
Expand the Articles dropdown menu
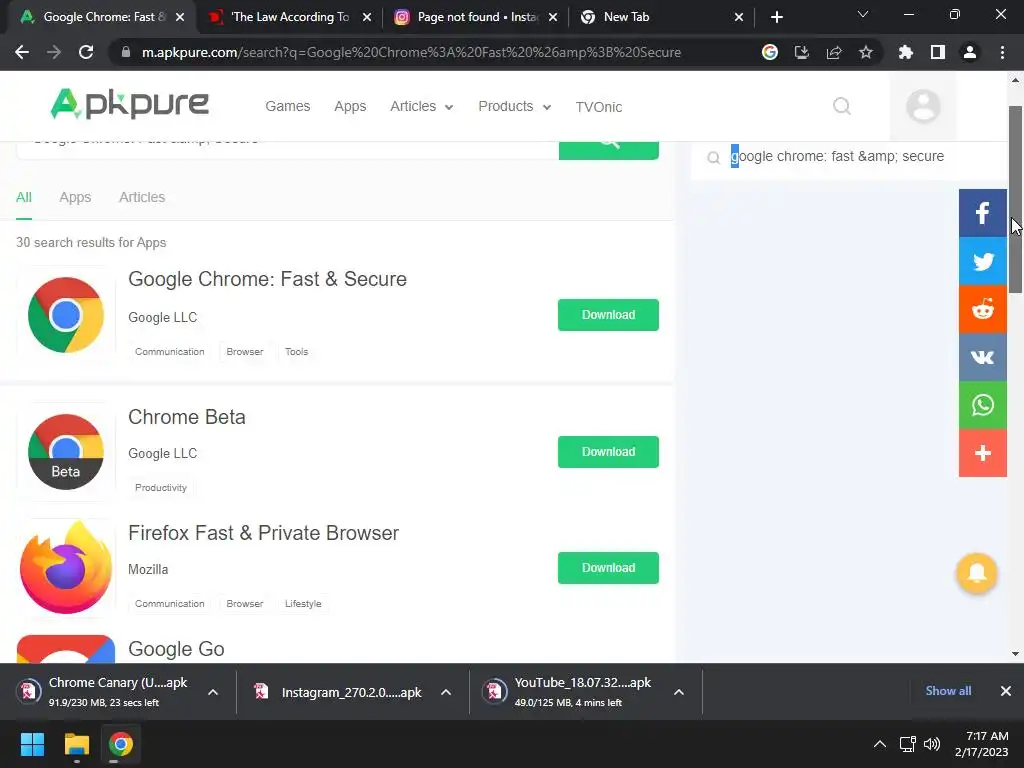point(421,106)
